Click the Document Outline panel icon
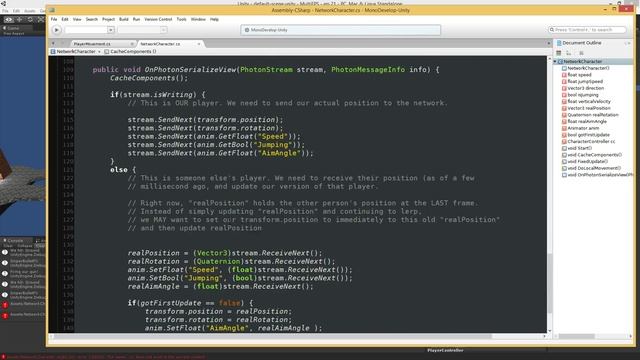Viewport: 640px width, 360px height. (x=559, y=43)
